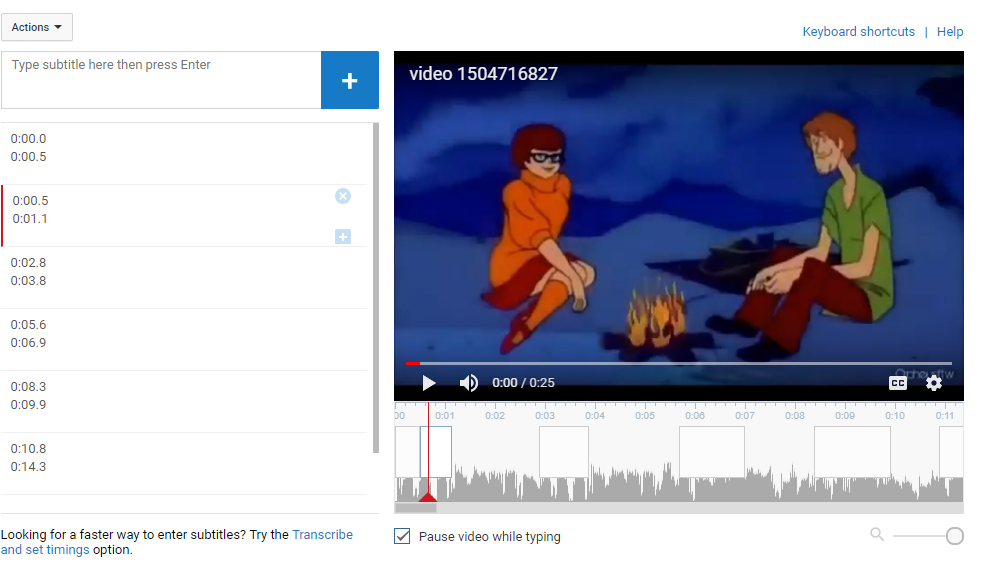The image size is (984, 576).
Task: Open the Help link
Action: point(950,31)
